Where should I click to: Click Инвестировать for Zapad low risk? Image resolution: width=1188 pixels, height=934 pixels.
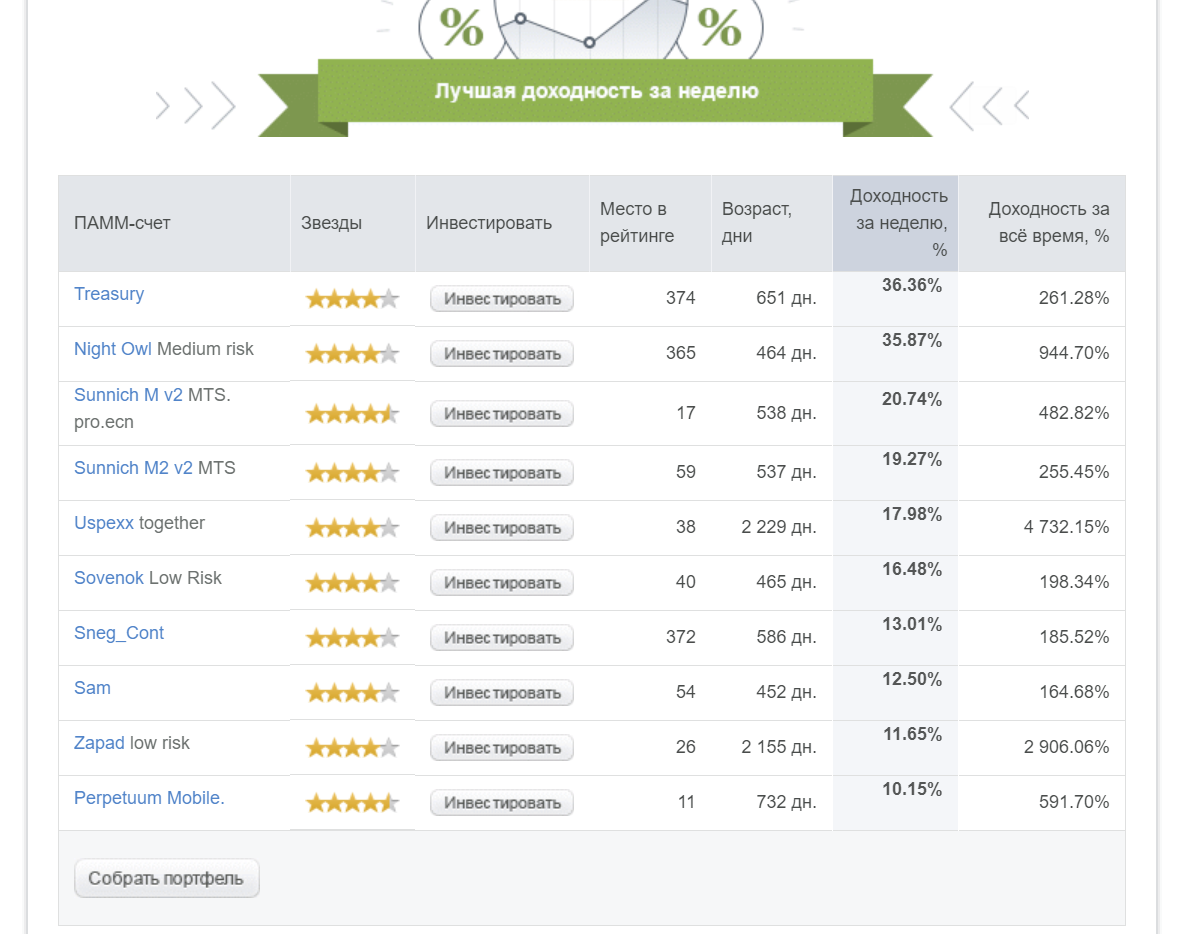coord(502,748)
